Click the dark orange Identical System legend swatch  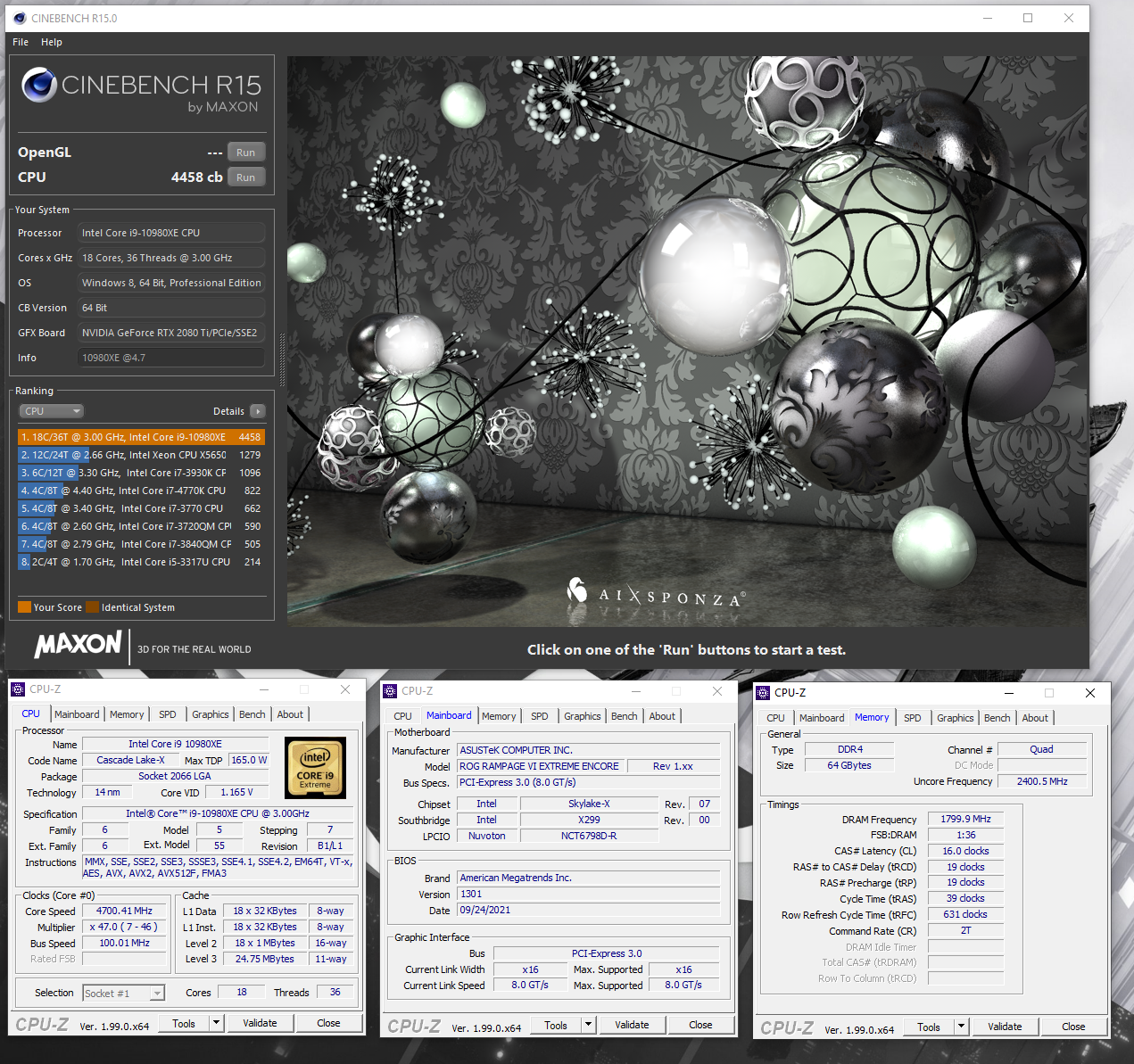pos(92,607)
